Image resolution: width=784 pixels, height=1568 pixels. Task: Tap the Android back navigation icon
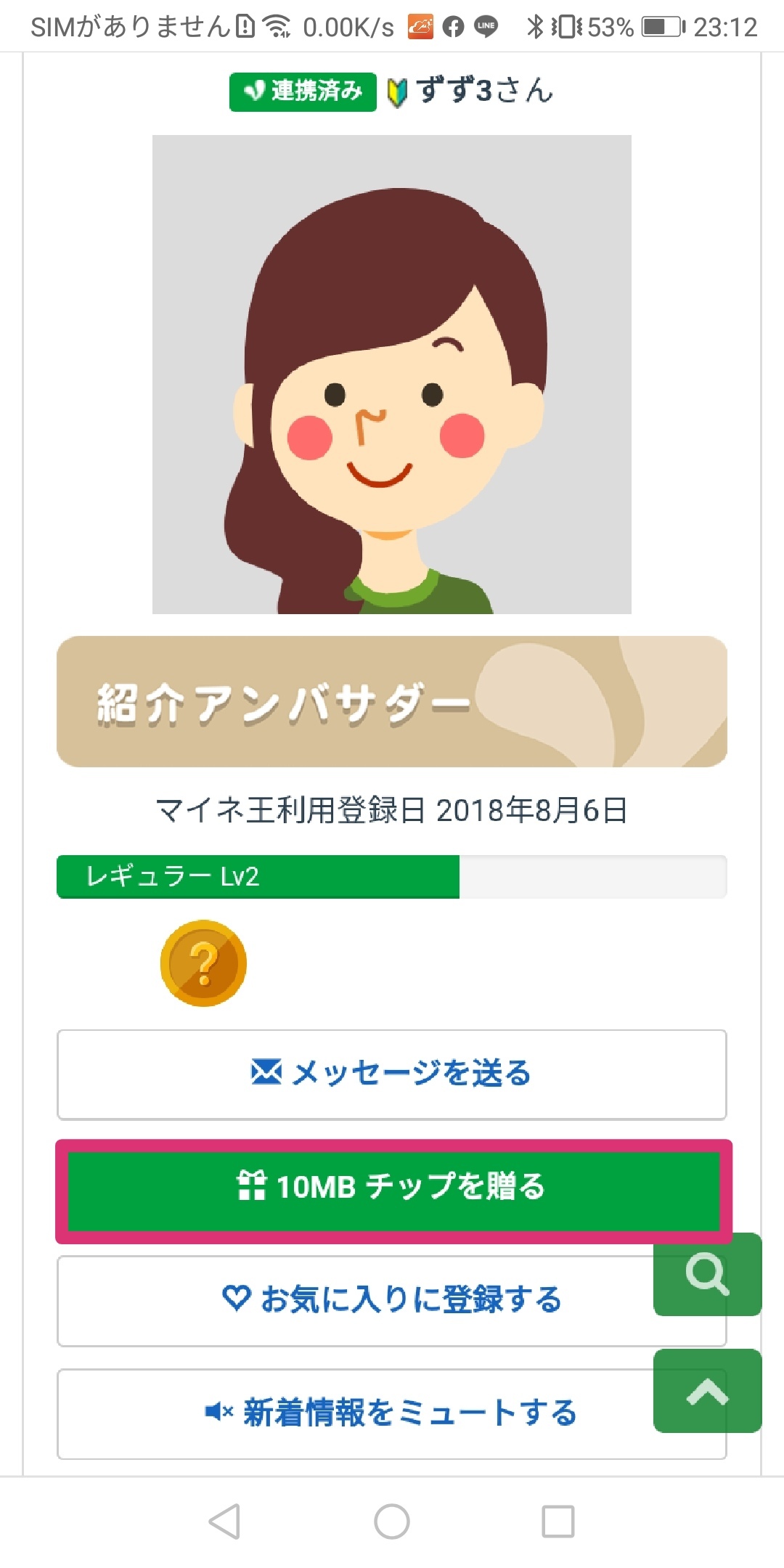tap(224, 1521)
